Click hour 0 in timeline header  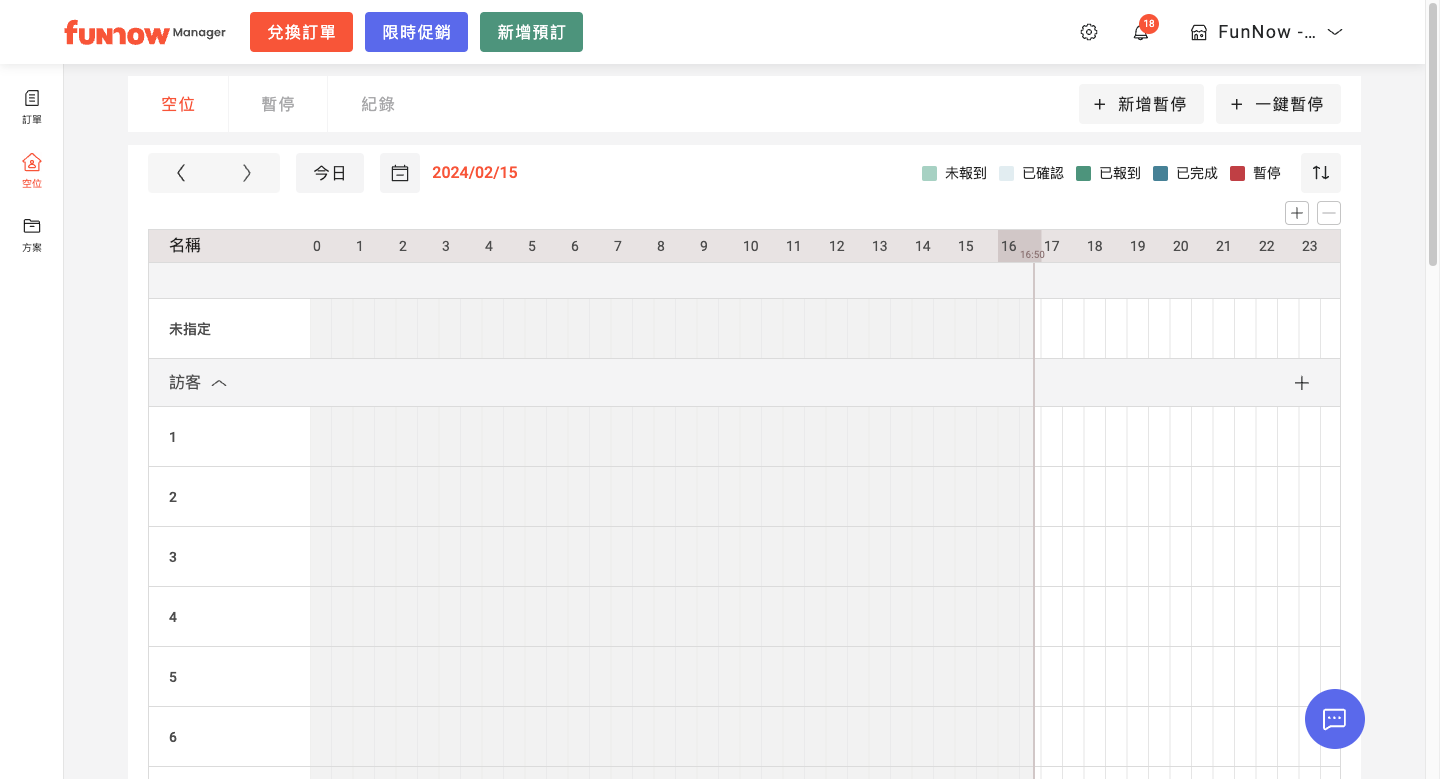tap(317, 246)
